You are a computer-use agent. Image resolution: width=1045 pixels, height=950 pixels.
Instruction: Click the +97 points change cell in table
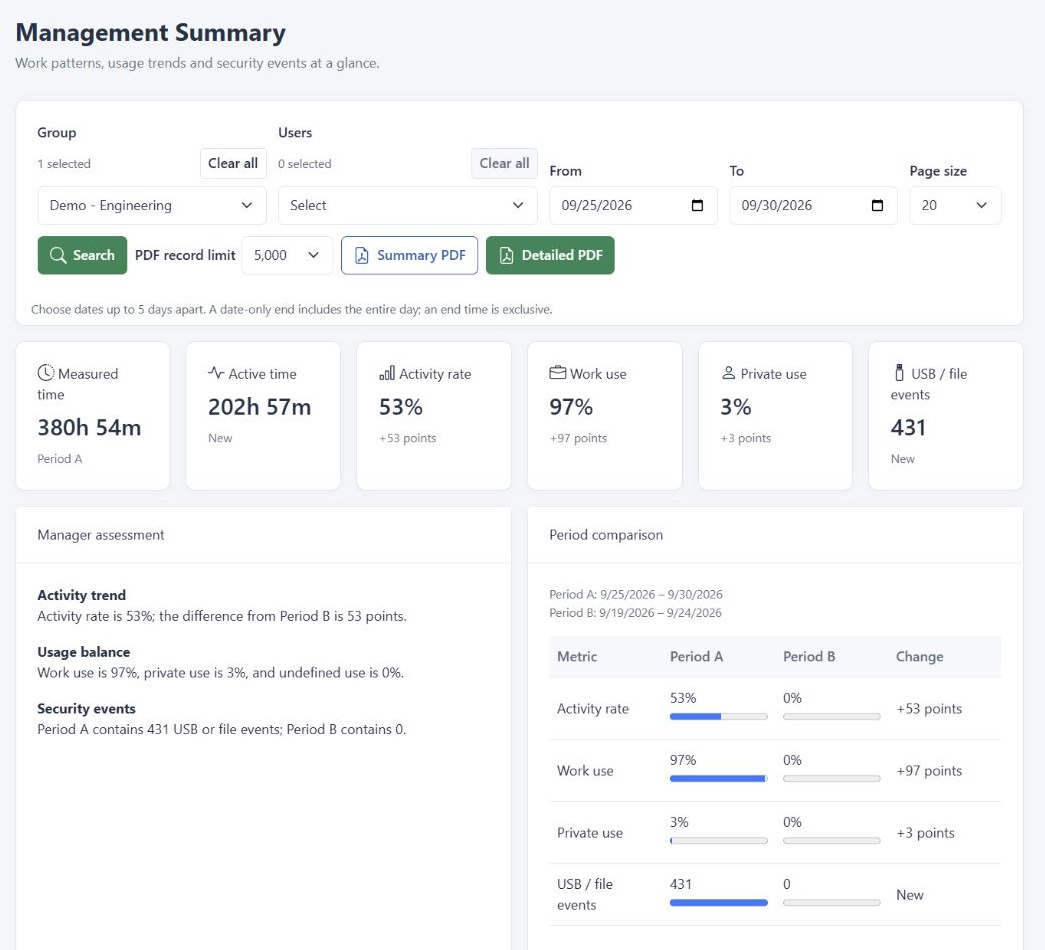(x=929, y=771)
